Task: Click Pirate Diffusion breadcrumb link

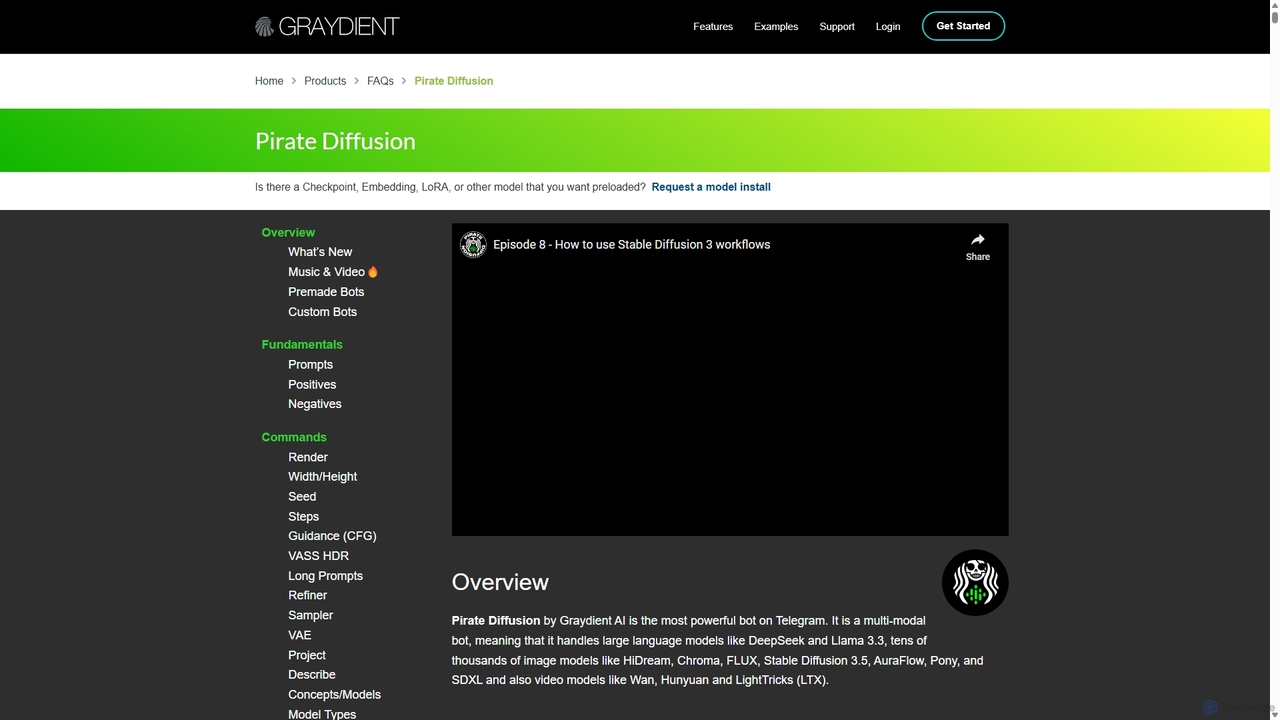Action: (x=454, y=81)
